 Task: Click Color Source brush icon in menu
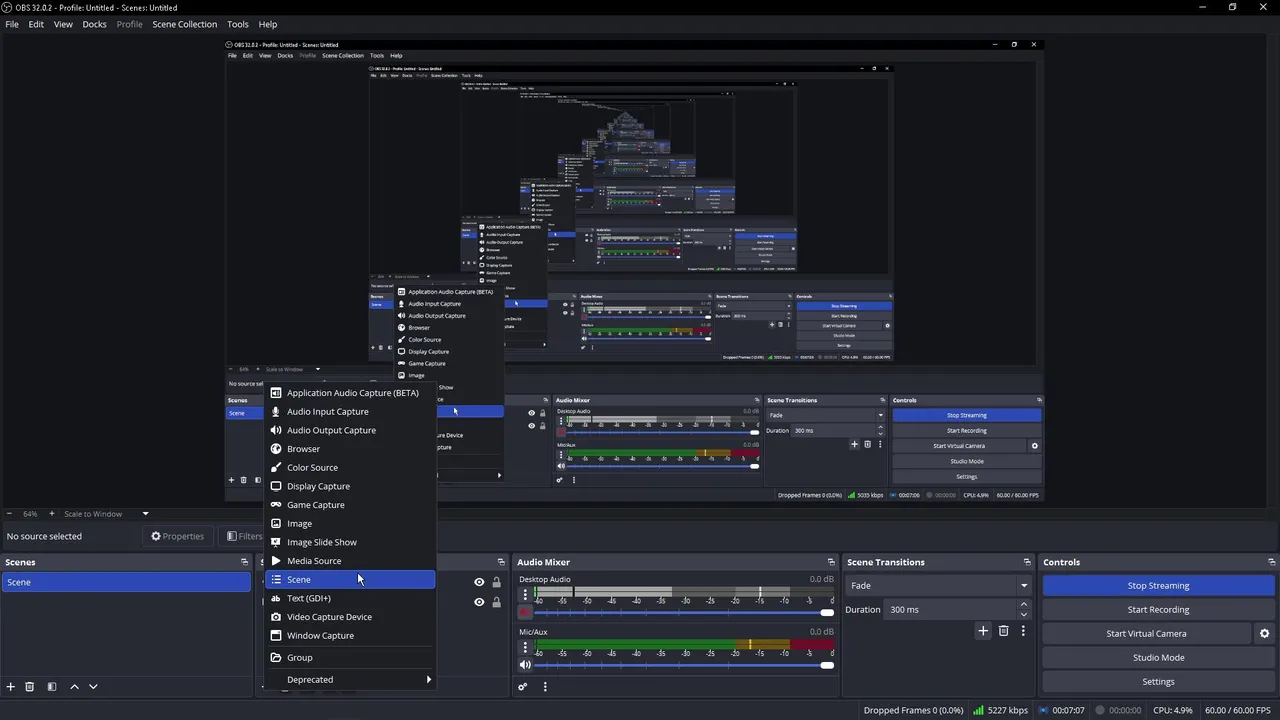(276, 468)
